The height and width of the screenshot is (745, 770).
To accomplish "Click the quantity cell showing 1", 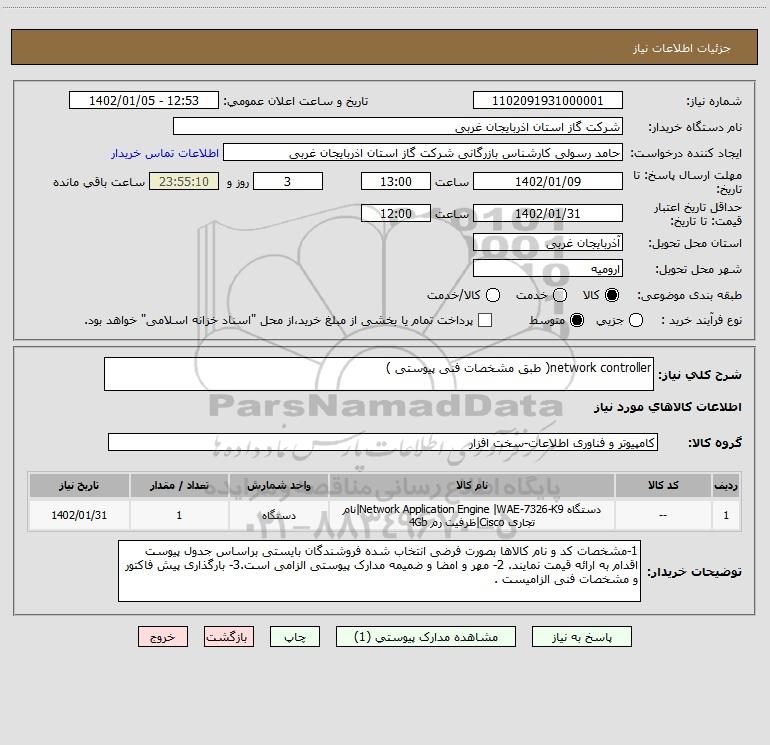I will coord(179,515).
